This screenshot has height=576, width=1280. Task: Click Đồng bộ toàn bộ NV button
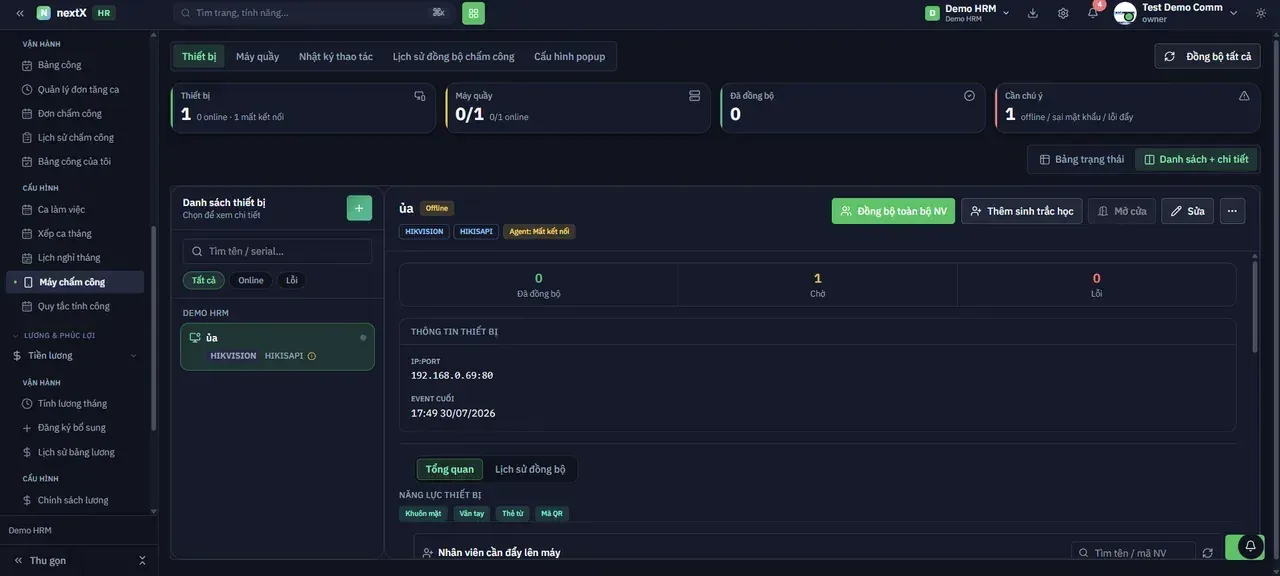coord(893,211)
